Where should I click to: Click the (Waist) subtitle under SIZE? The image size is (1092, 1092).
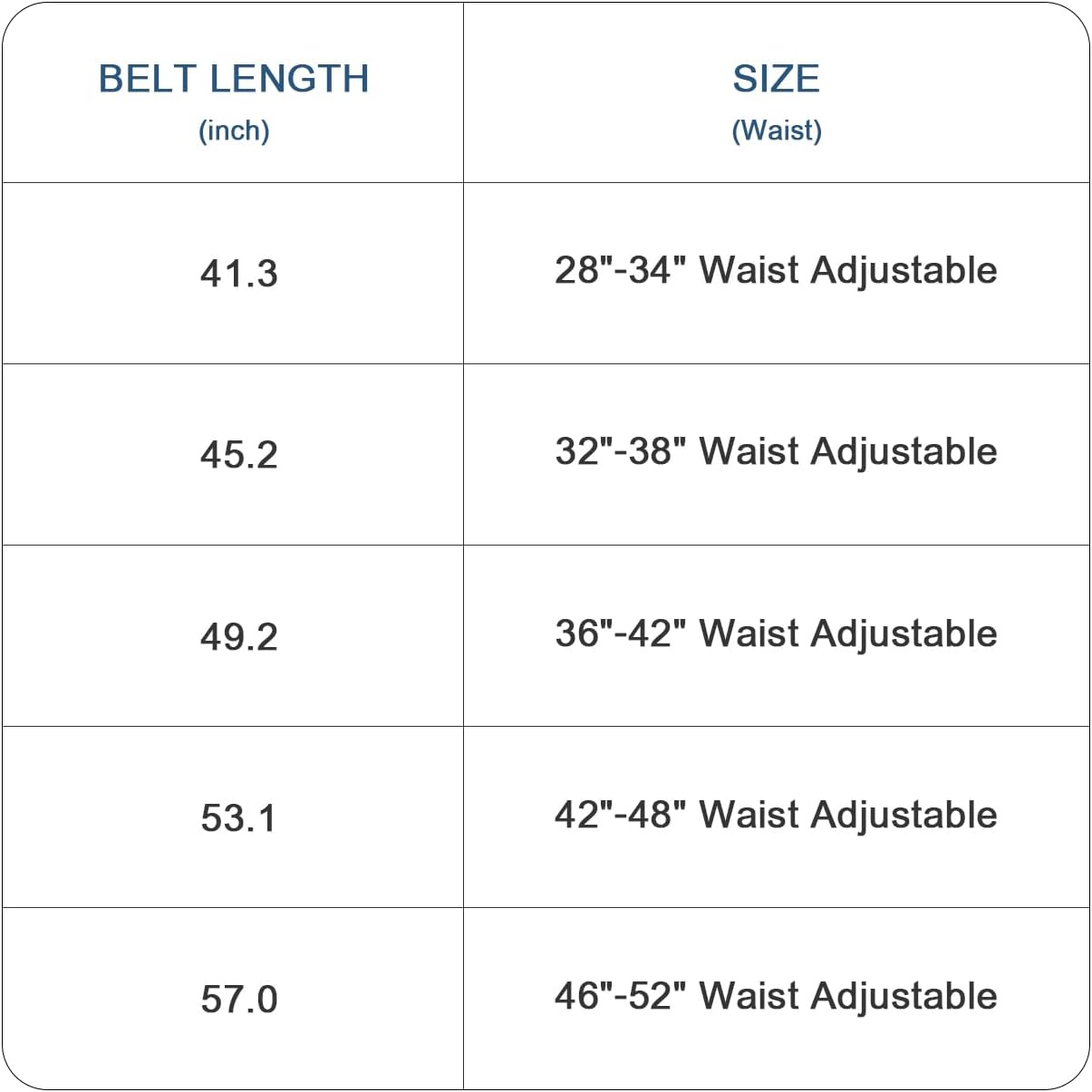tap(777, 130)
